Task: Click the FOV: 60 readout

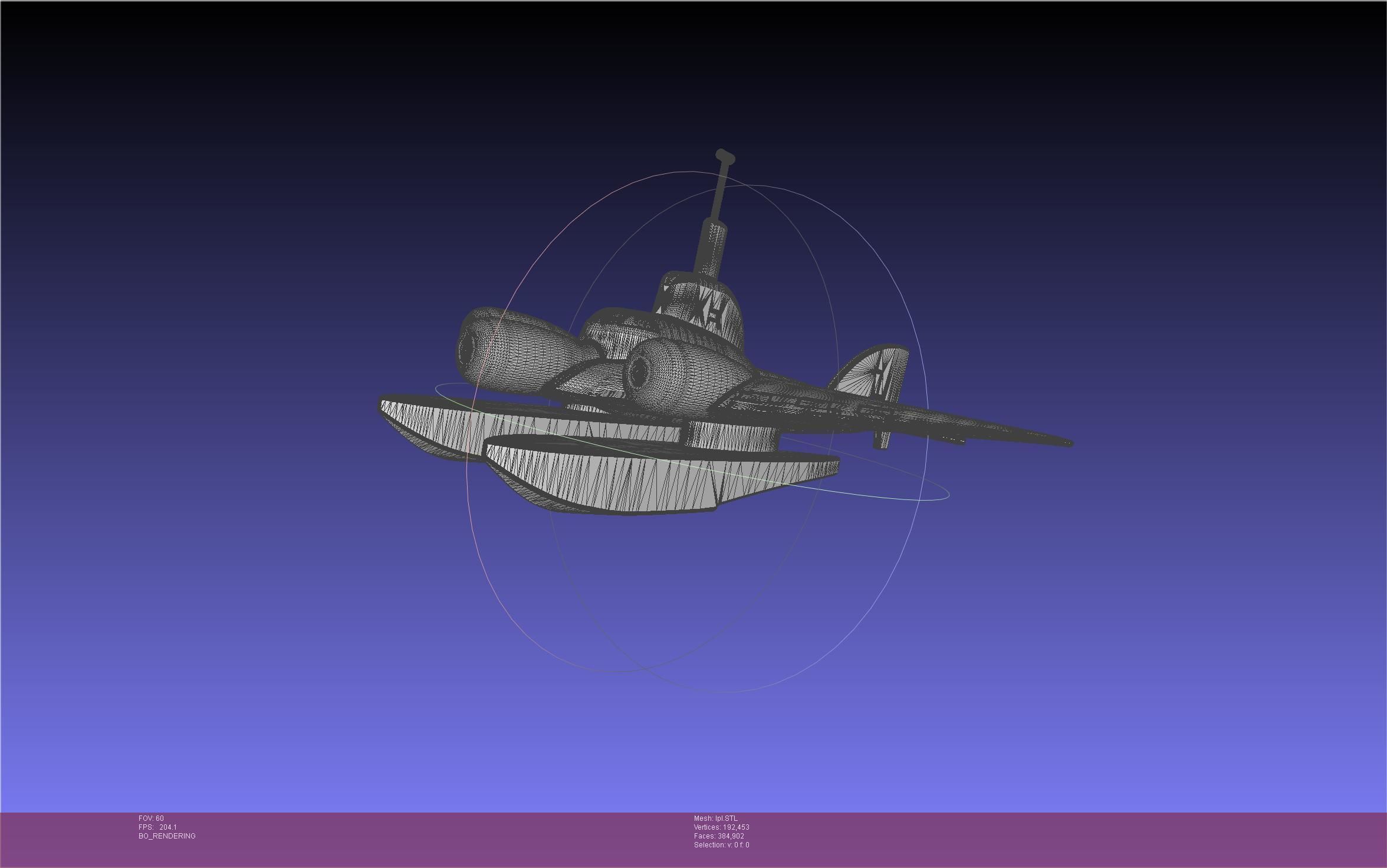Action: pos(151,818)
